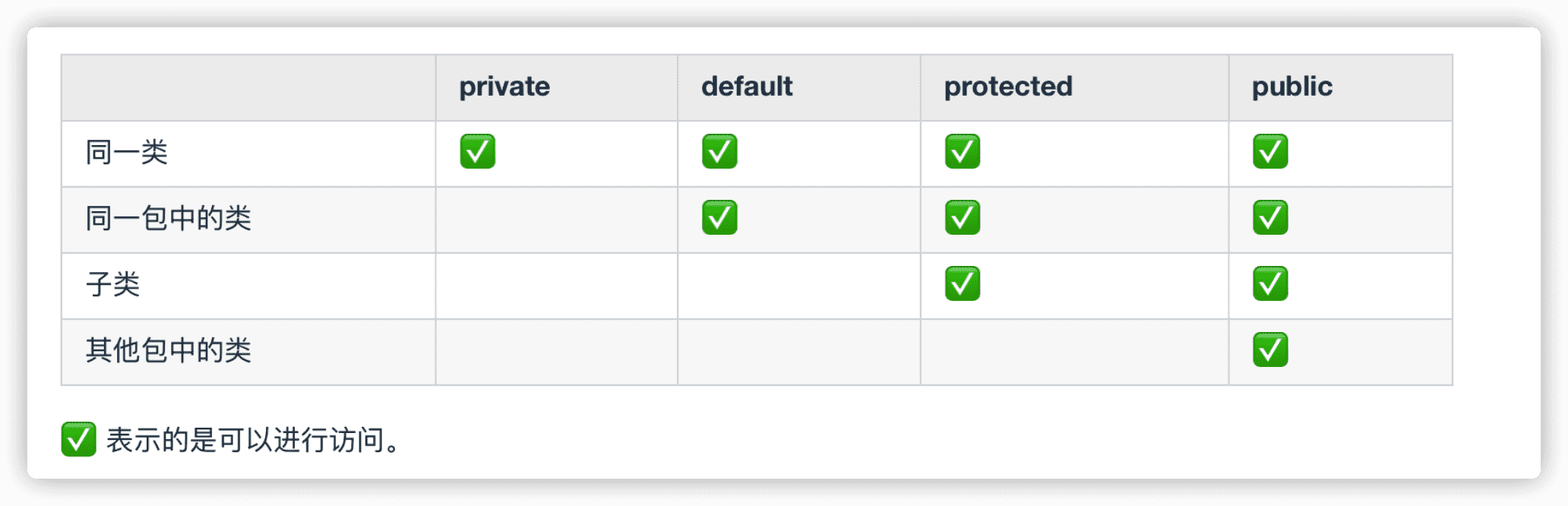
Task: Click the default checkmark in the 同一类 row
Action: coord(719,151)
